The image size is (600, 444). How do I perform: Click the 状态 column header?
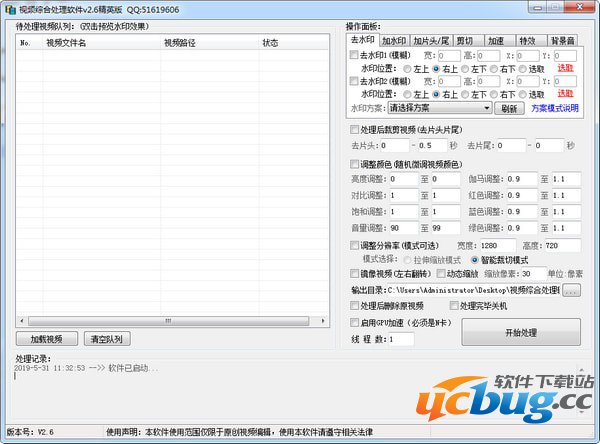coord(293,43)
